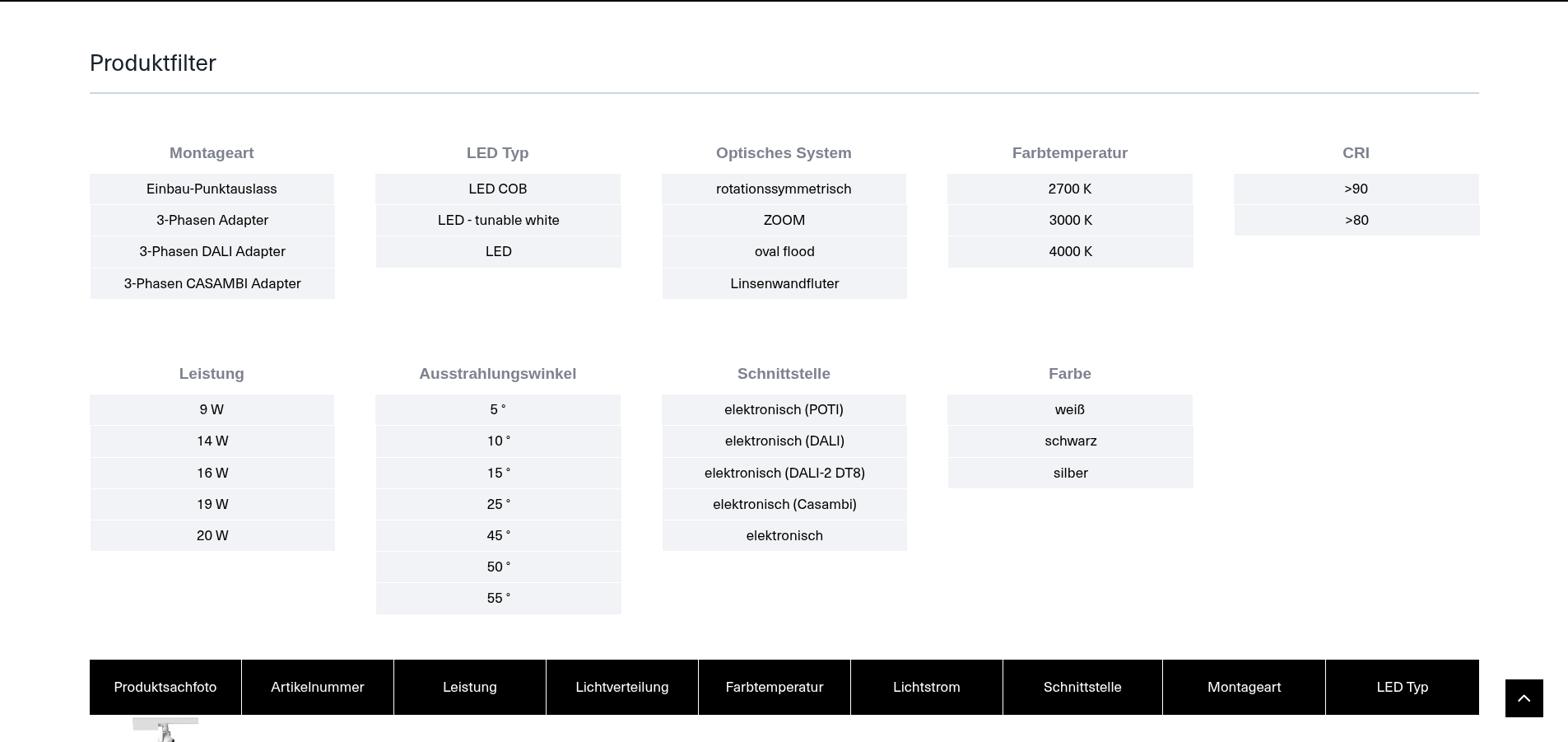Toggle the CRI >90 filter

1356,189
